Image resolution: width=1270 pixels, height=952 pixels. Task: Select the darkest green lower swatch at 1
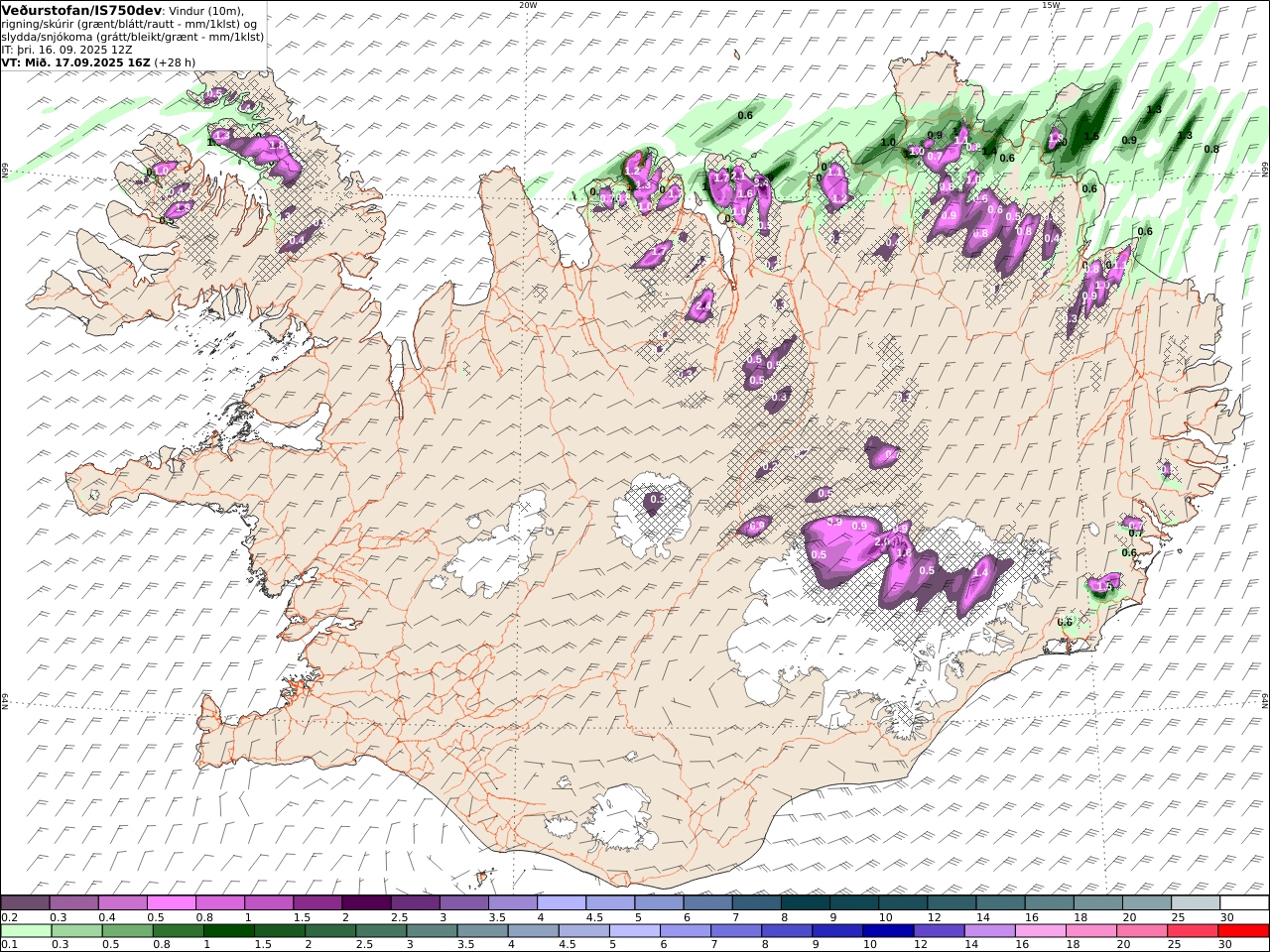229,931
